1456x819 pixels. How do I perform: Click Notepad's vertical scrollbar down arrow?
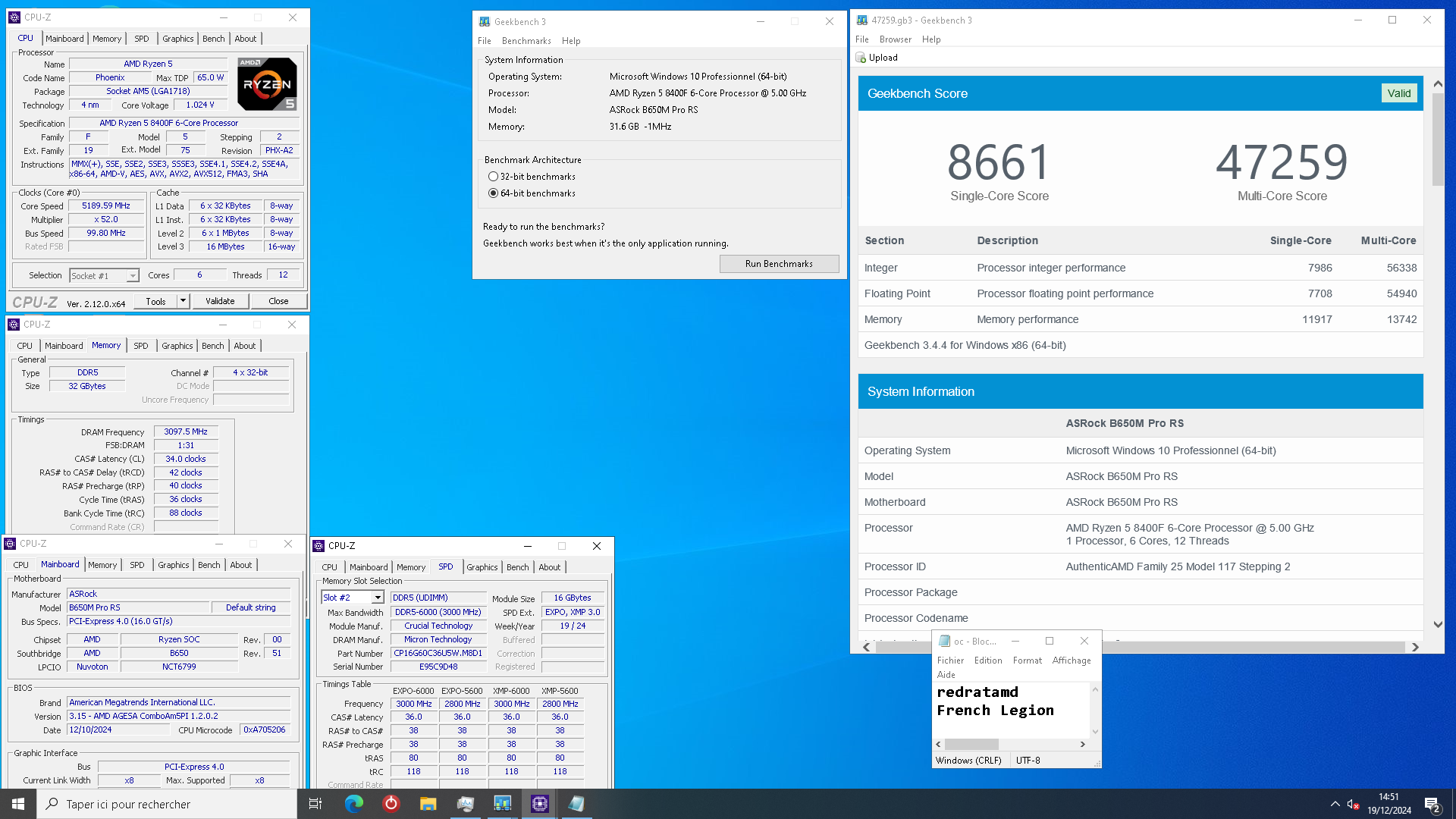pos(1095,732)
